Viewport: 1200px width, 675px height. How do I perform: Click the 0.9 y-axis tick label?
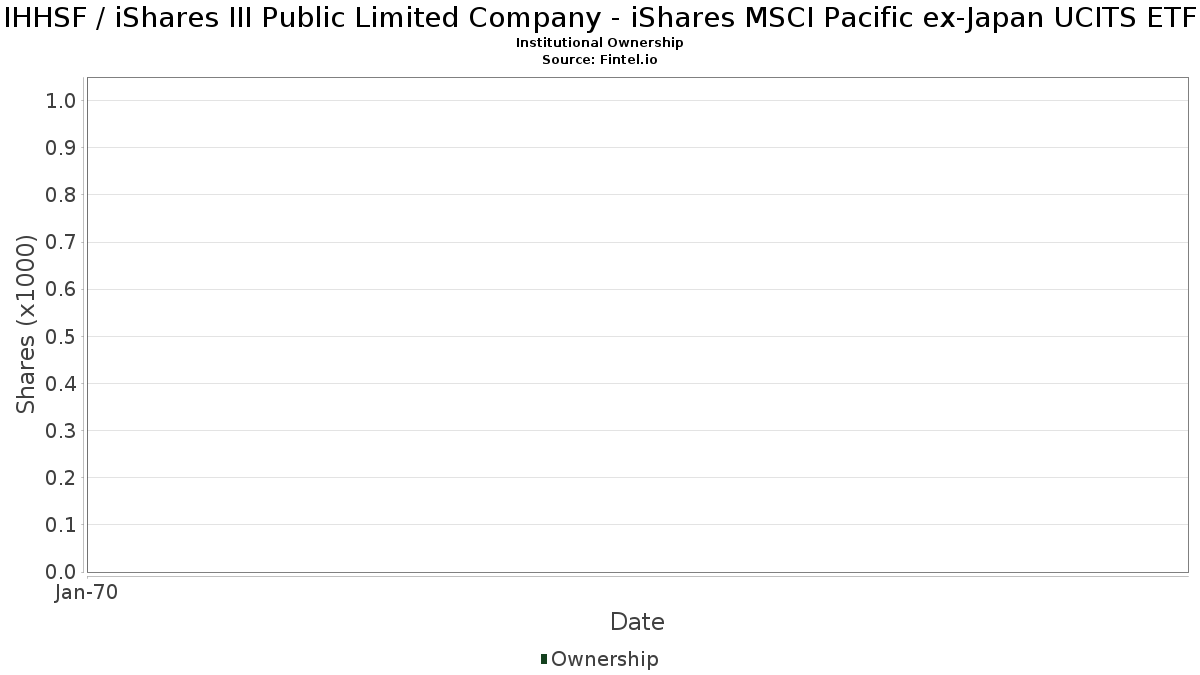pyautogui.click(x=61, y=148)
